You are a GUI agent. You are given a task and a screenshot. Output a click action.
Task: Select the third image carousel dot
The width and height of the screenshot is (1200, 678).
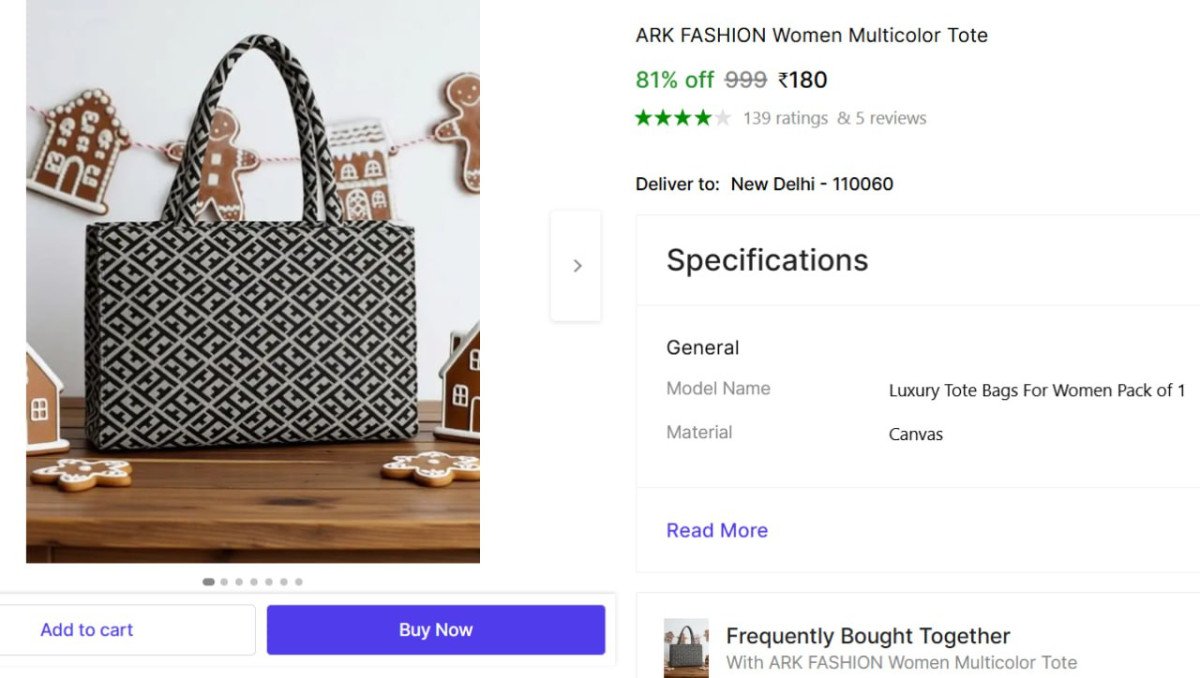[x=239, y=581]
